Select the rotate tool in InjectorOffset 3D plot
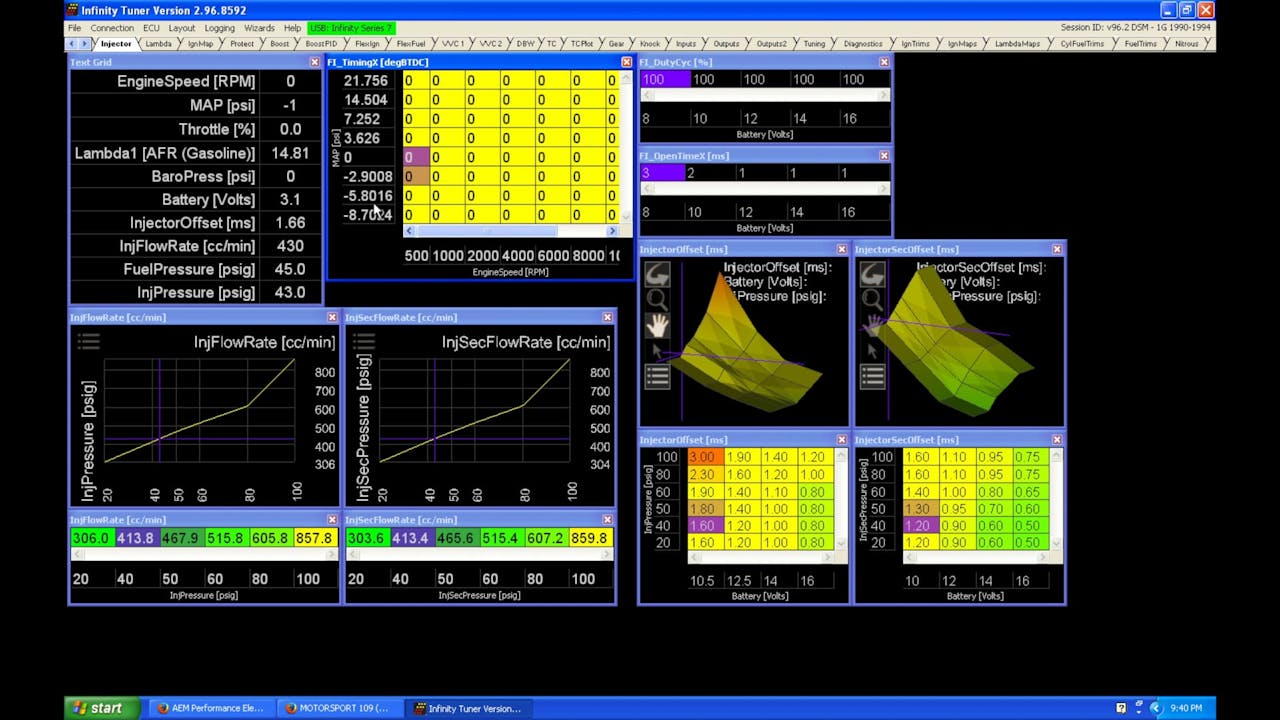This screenshot has height=720, width=1280. [658, 272]
